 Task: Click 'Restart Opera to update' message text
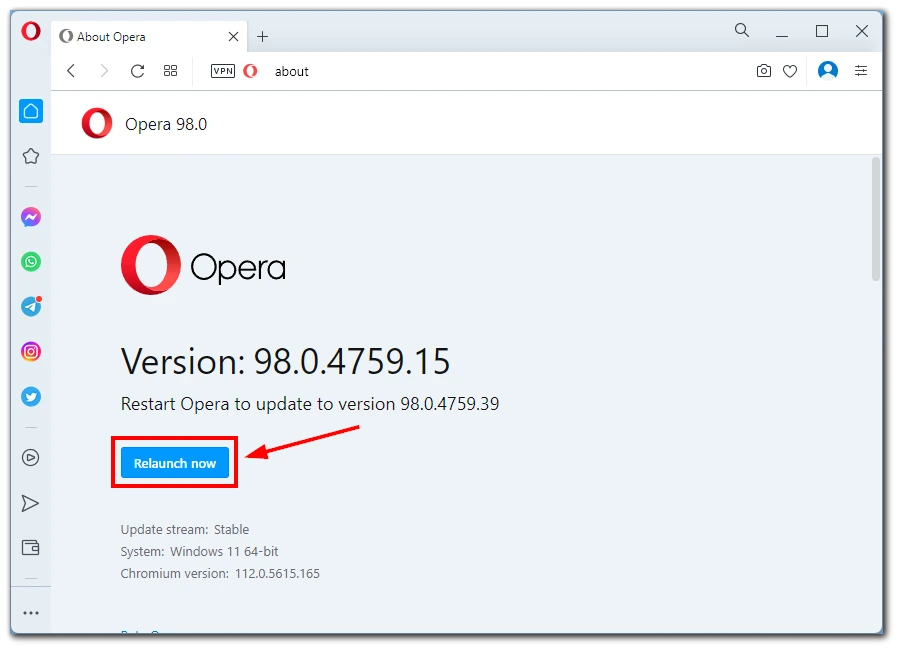[310, 404]
